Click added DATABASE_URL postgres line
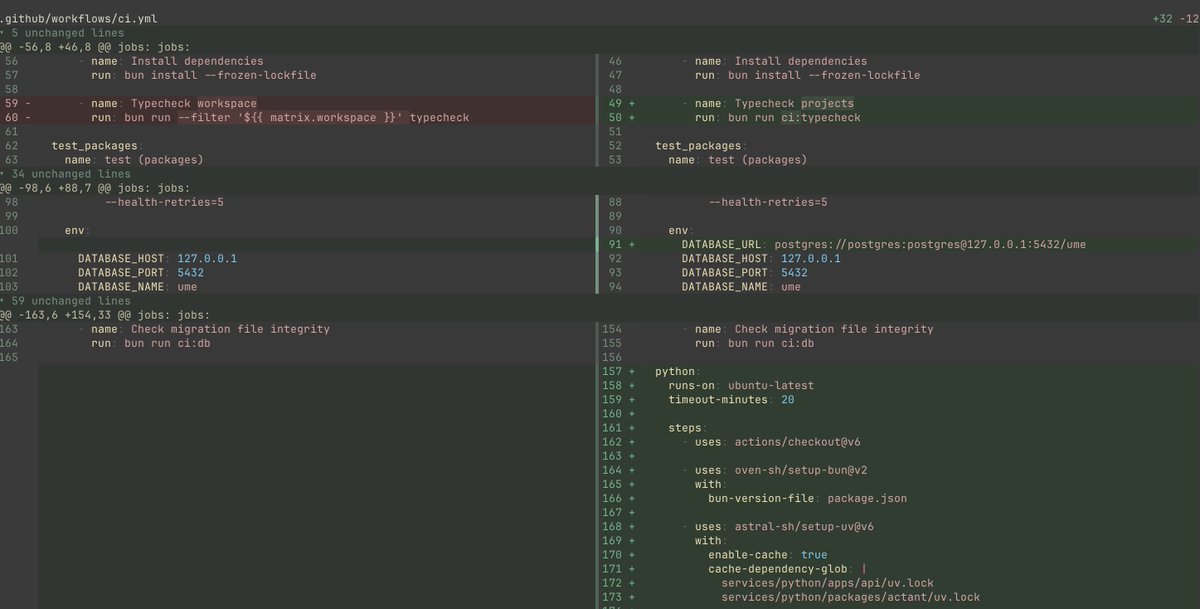The image size is (1200, 609). (884, 244)
